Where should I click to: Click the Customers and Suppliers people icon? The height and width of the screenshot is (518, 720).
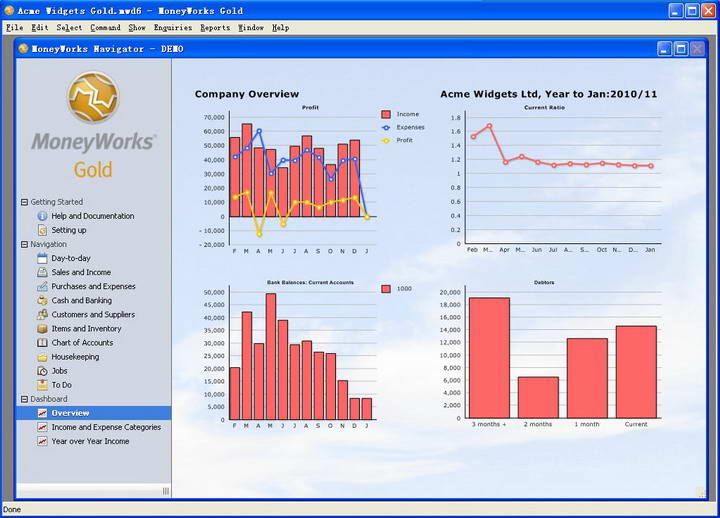tap(42, 315)
